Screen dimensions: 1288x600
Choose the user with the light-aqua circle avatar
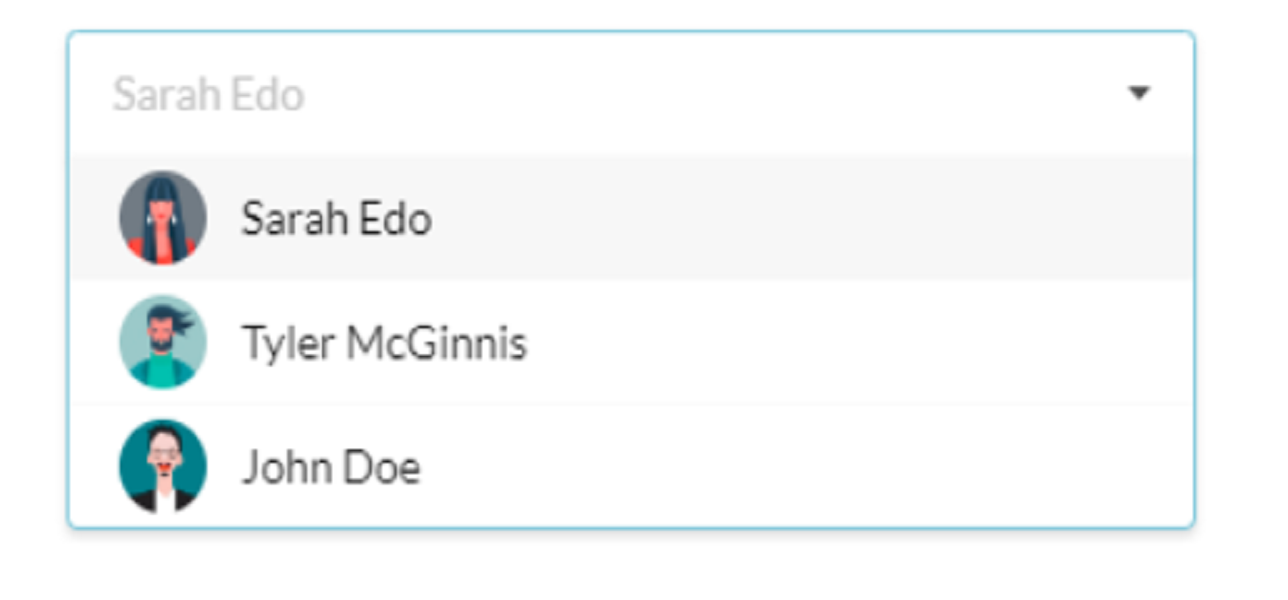[631, 342]
